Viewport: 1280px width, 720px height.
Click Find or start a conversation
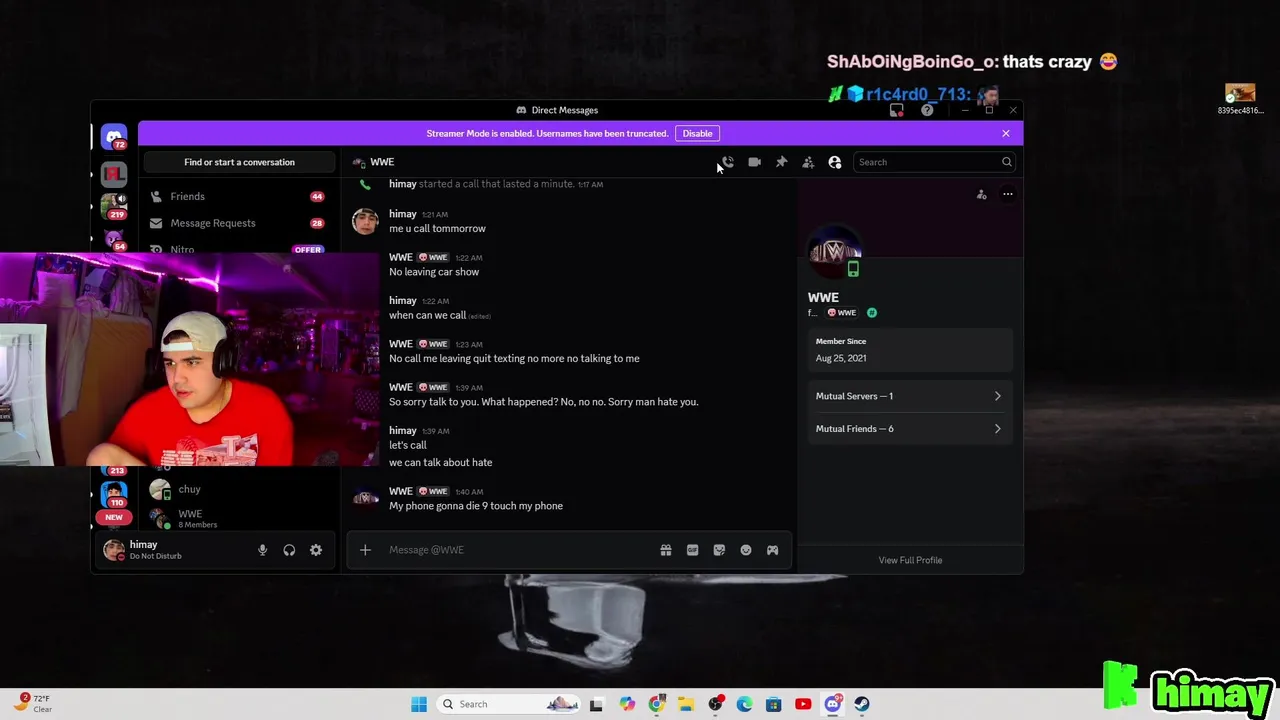pos(239,162)
